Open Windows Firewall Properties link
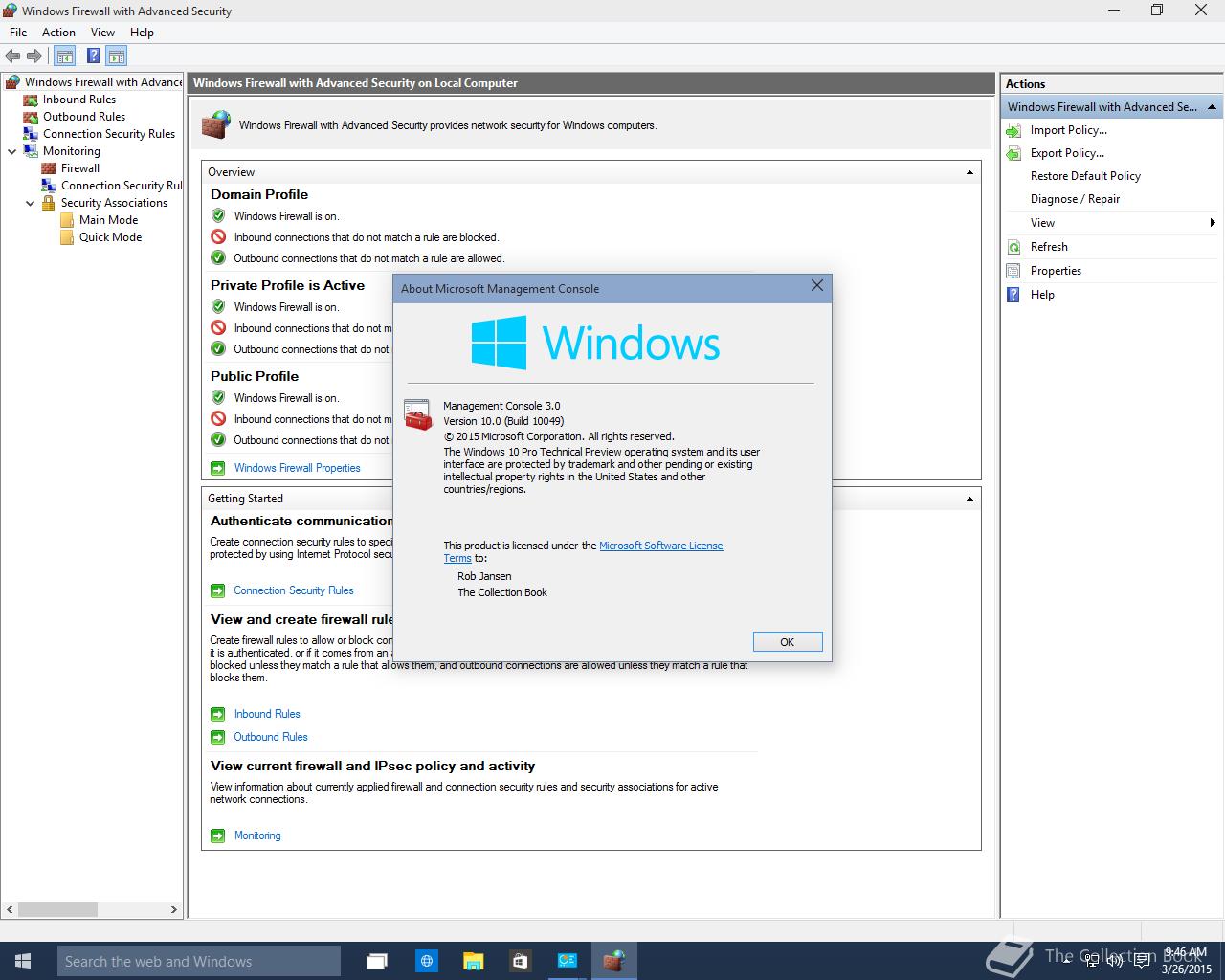 click(298, 468)
